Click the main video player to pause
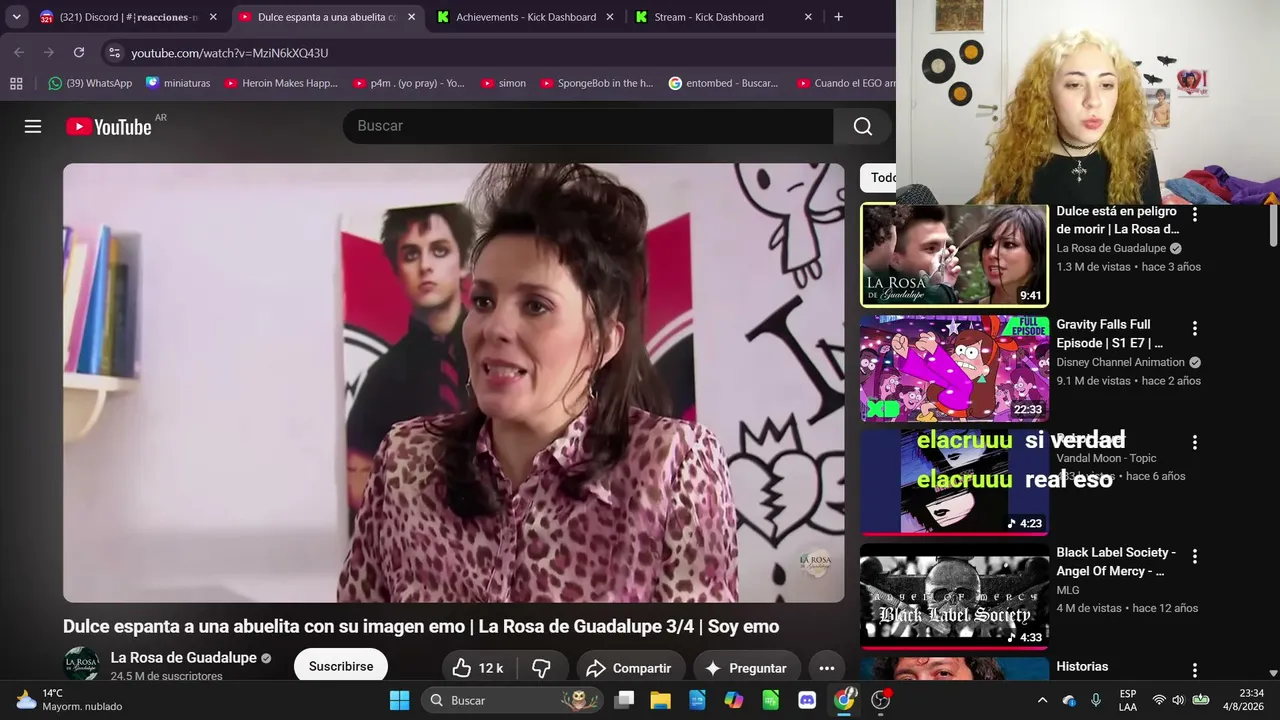 pyautogui.click(x=453, y=383)
